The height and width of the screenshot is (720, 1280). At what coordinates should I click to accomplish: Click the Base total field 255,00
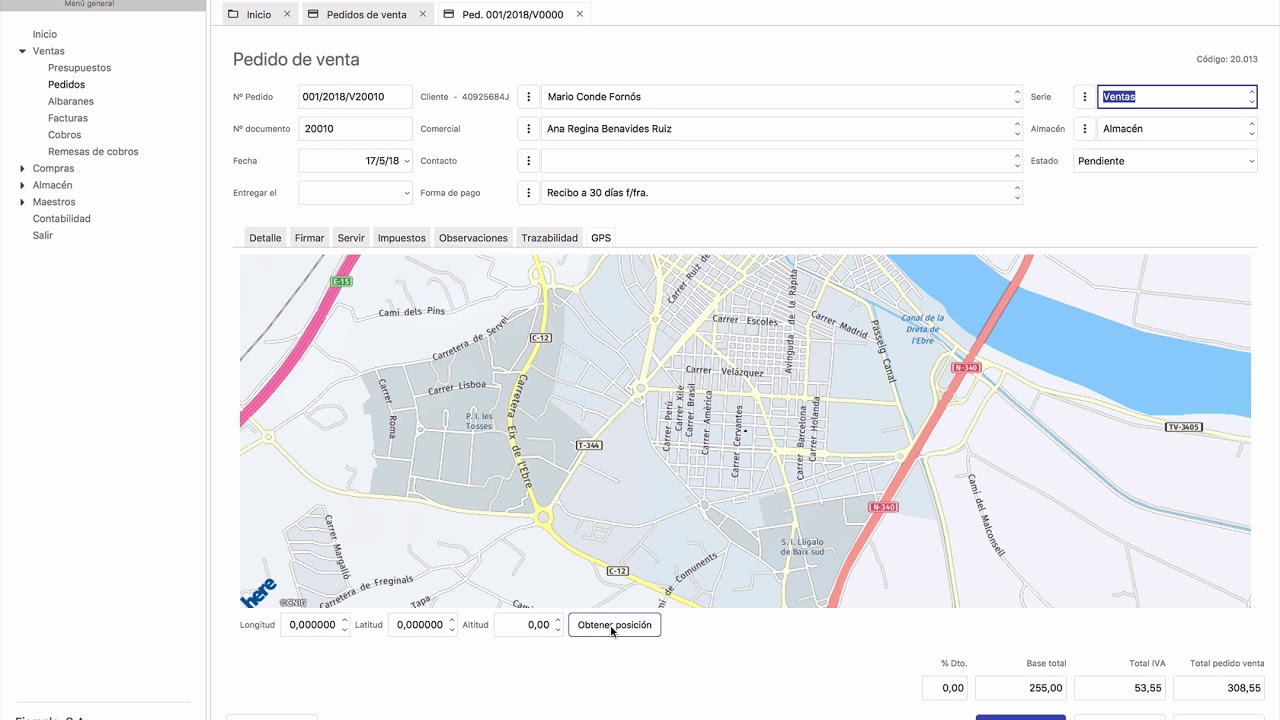[1021, 688]
